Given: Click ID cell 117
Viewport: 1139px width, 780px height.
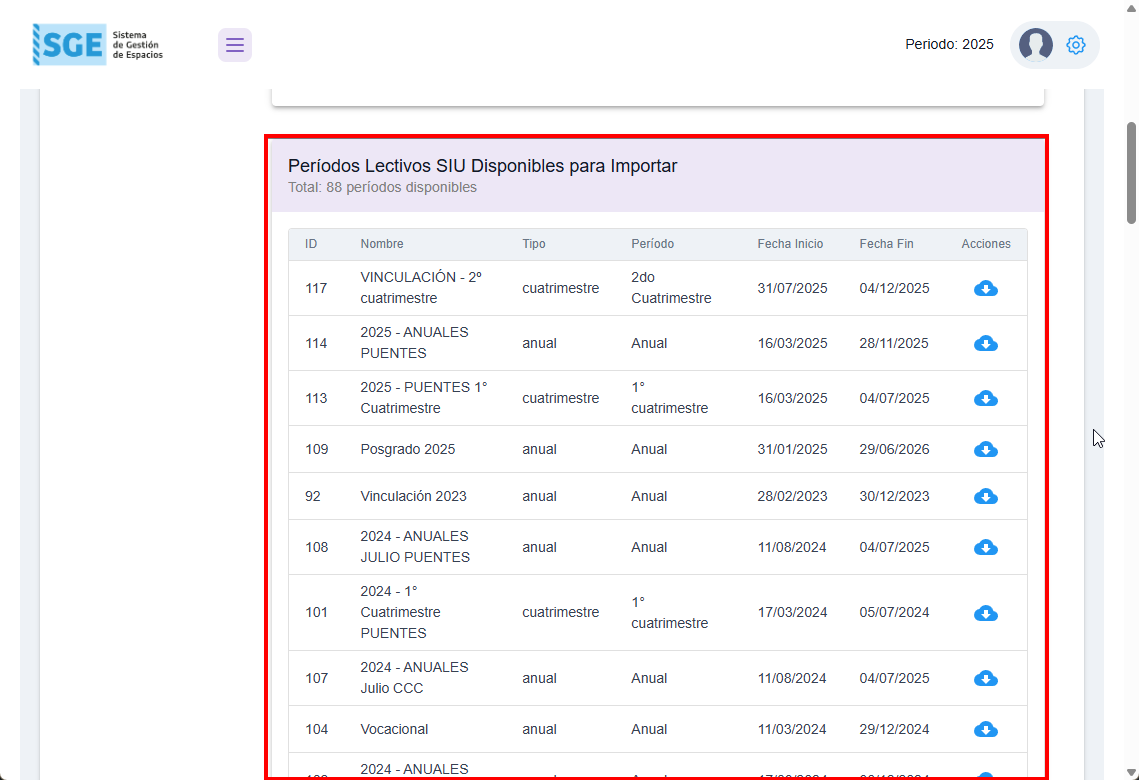Looking at the screenshot, I should point(316,288).
